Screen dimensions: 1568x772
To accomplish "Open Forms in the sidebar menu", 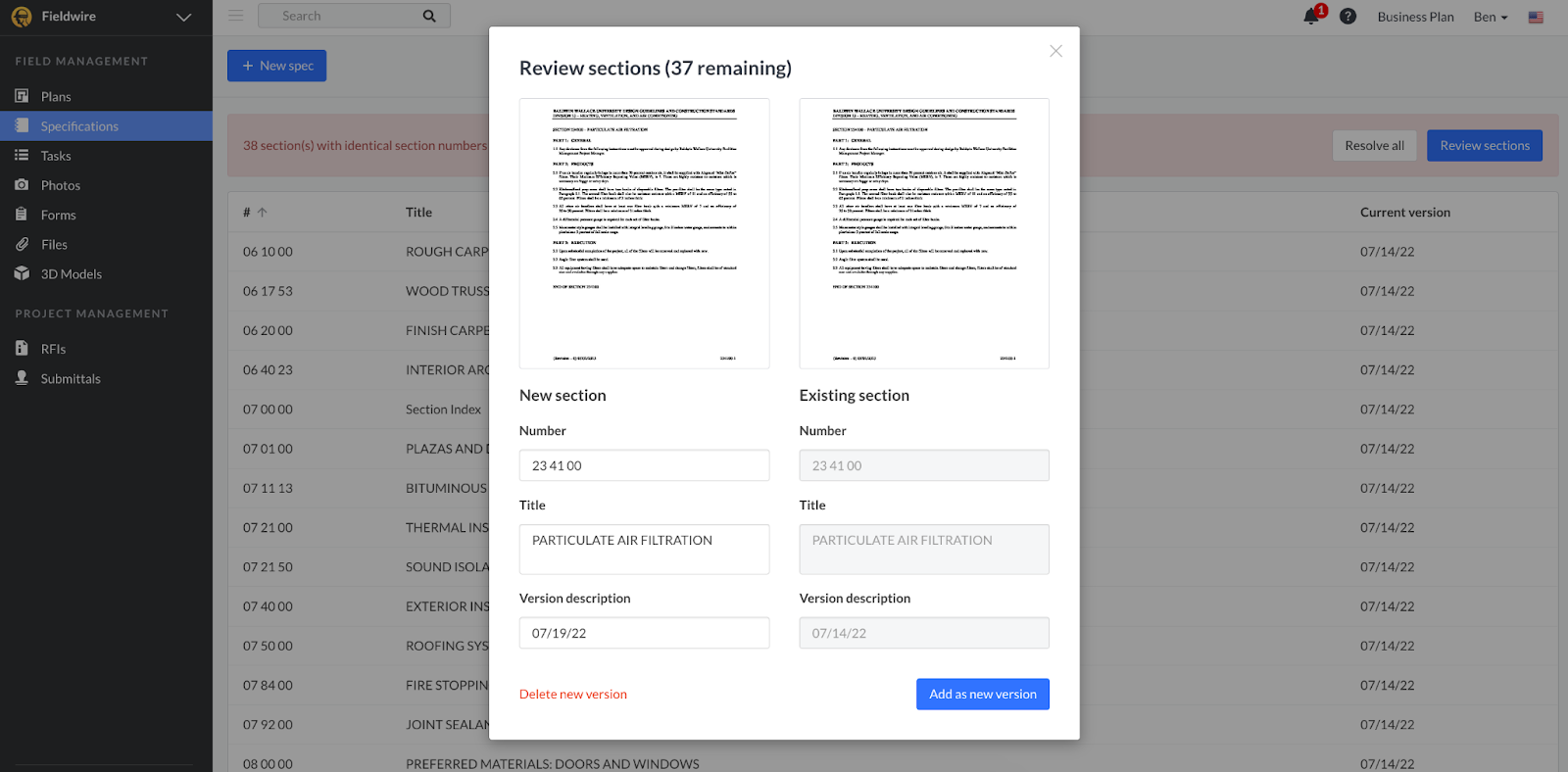I will (58, 215).
